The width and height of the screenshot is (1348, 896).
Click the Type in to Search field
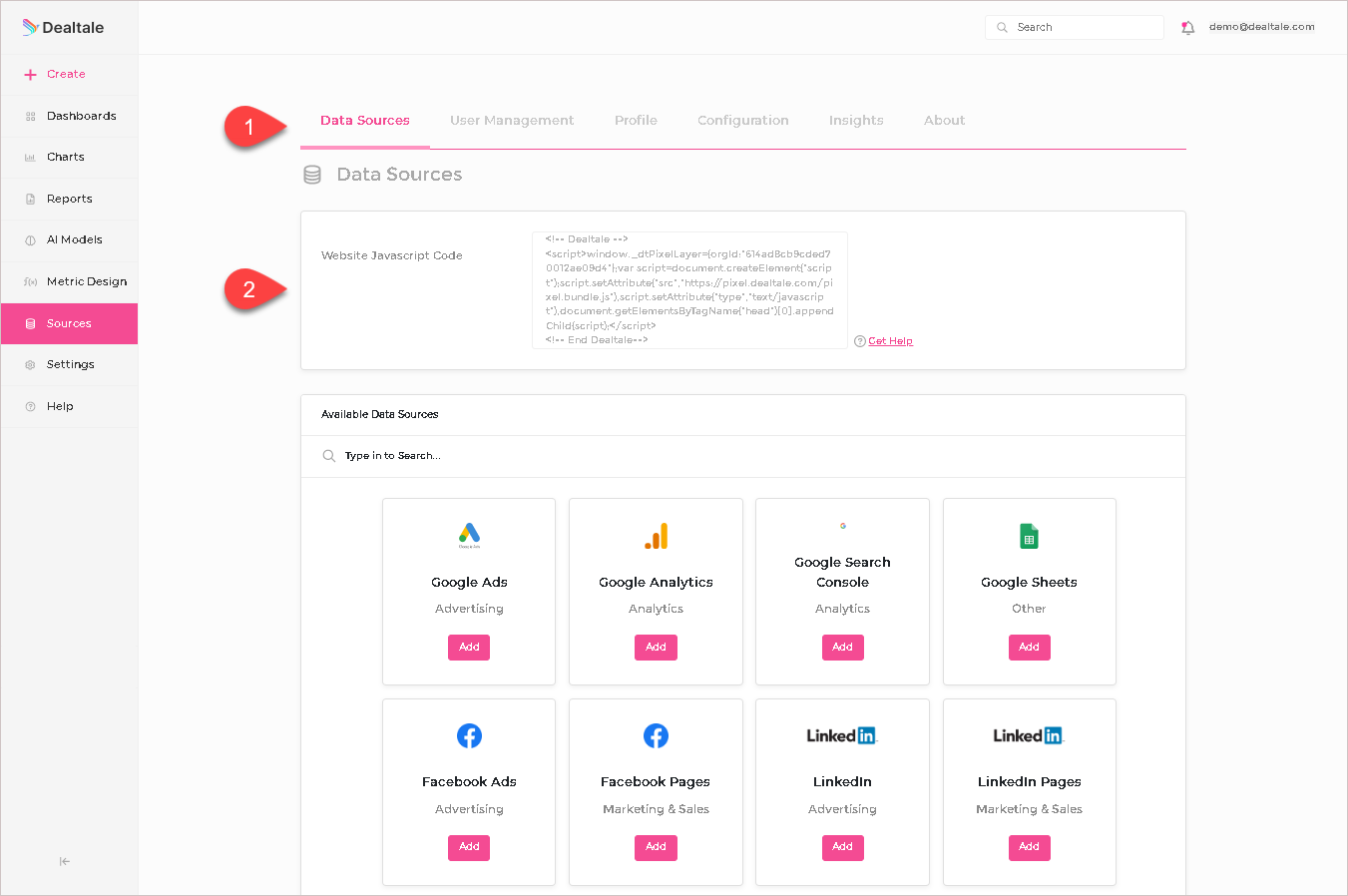pyautogui.click(x=743, y=456)
